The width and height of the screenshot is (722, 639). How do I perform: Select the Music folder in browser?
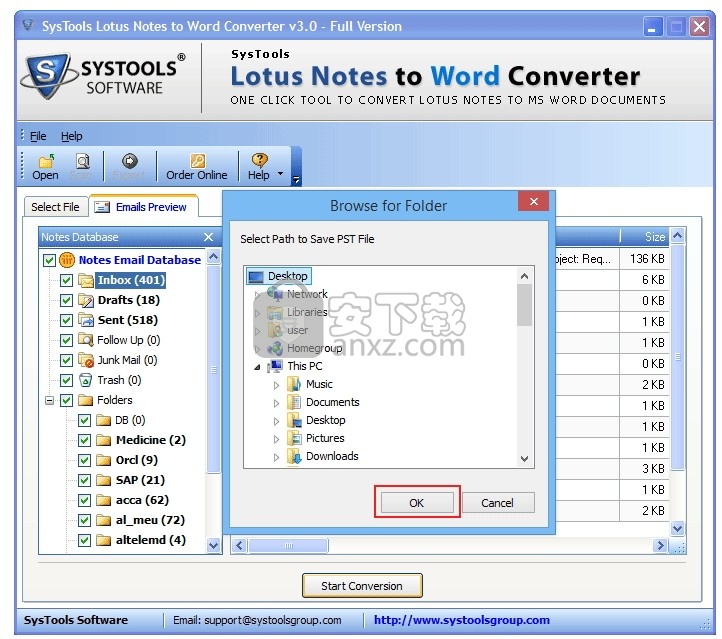[319, 384]
